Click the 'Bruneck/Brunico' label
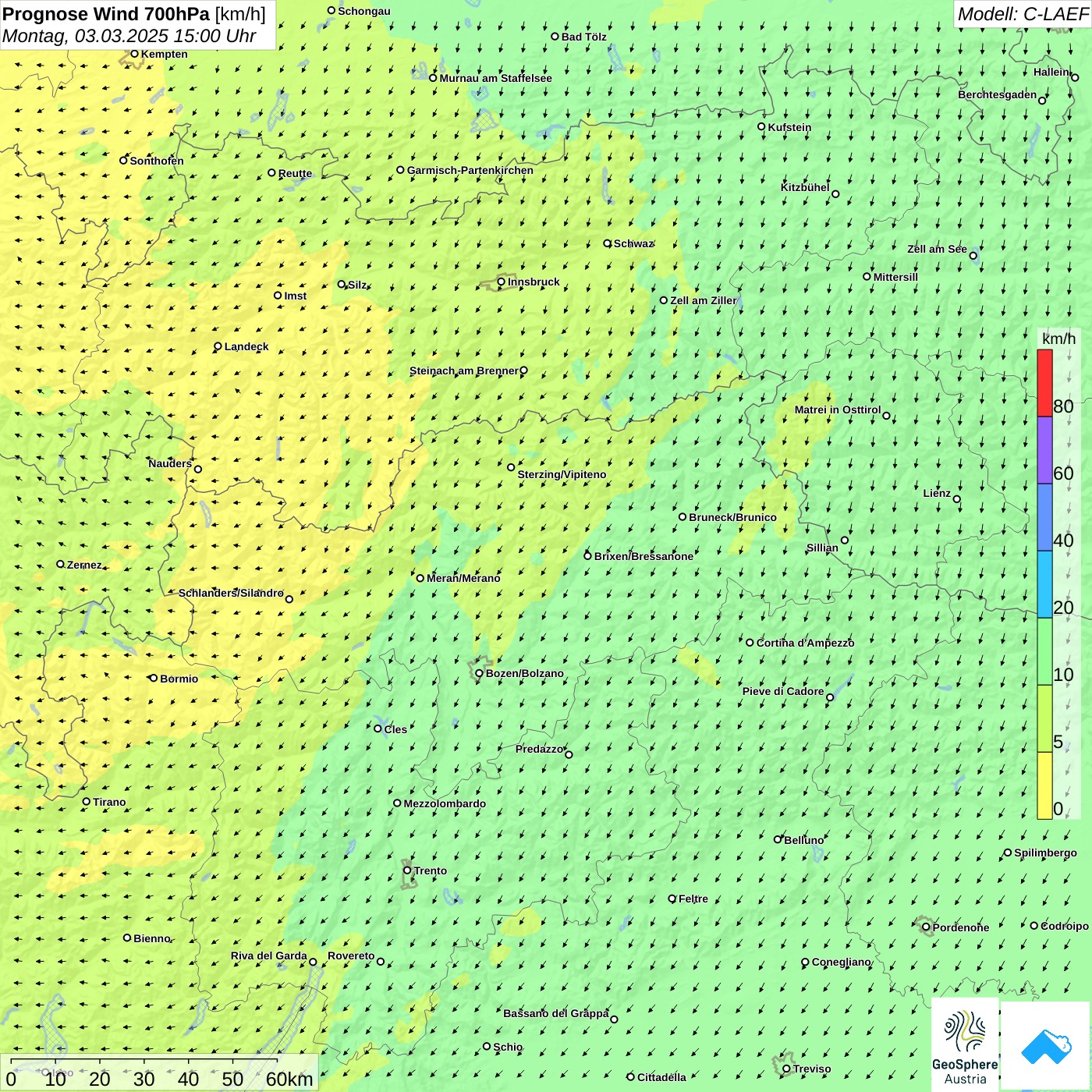The width and height of the screenshot is (1092, 1092). [x=732, y=517]
